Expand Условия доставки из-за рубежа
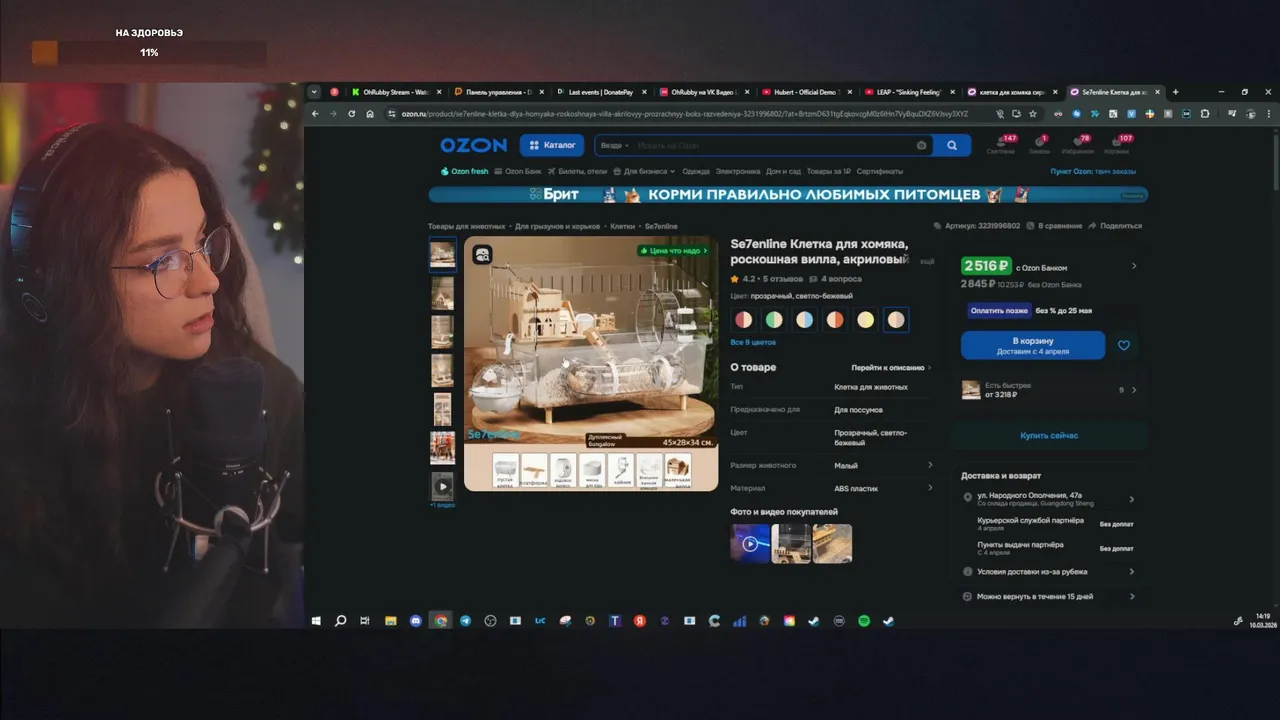This screenshot has width=1280, height=720. click(x=1049, y=572)
